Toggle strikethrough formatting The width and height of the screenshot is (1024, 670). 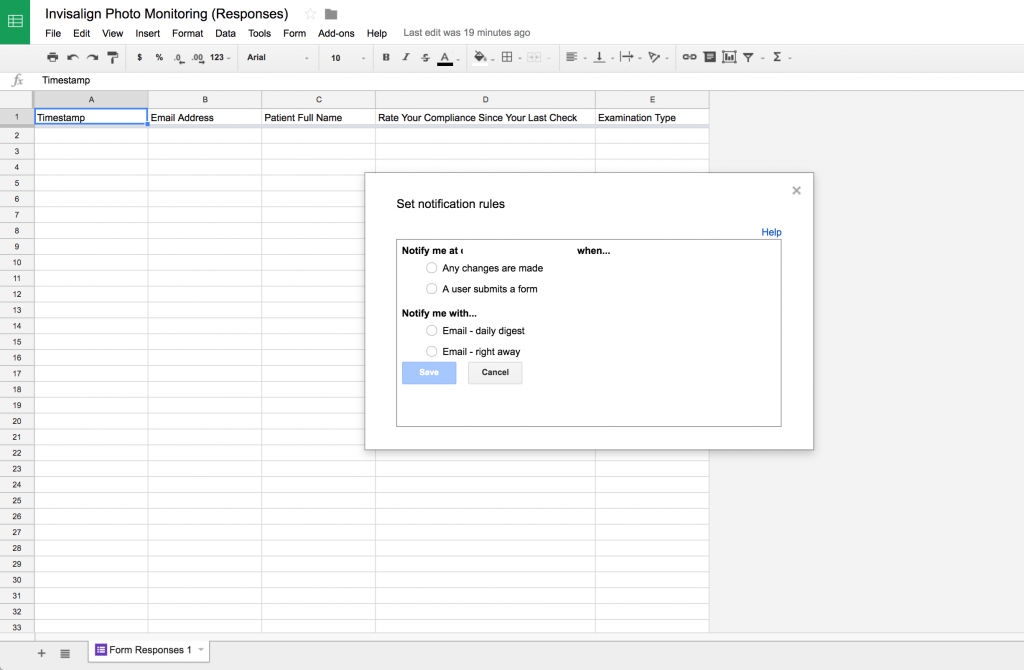click(425, 57)
